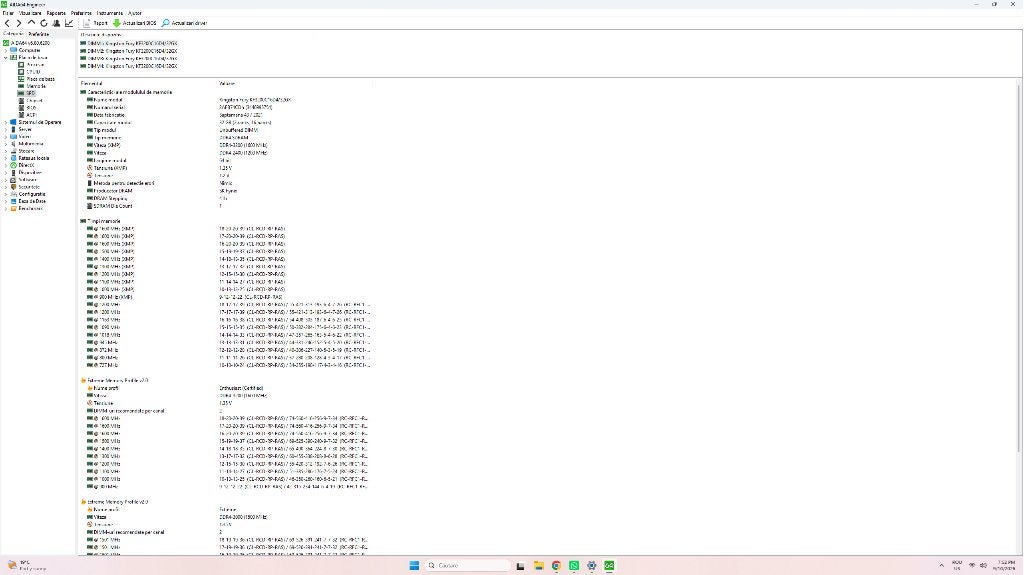
Task: Open the Windows Start menu
Action: [x=414, y=566]
